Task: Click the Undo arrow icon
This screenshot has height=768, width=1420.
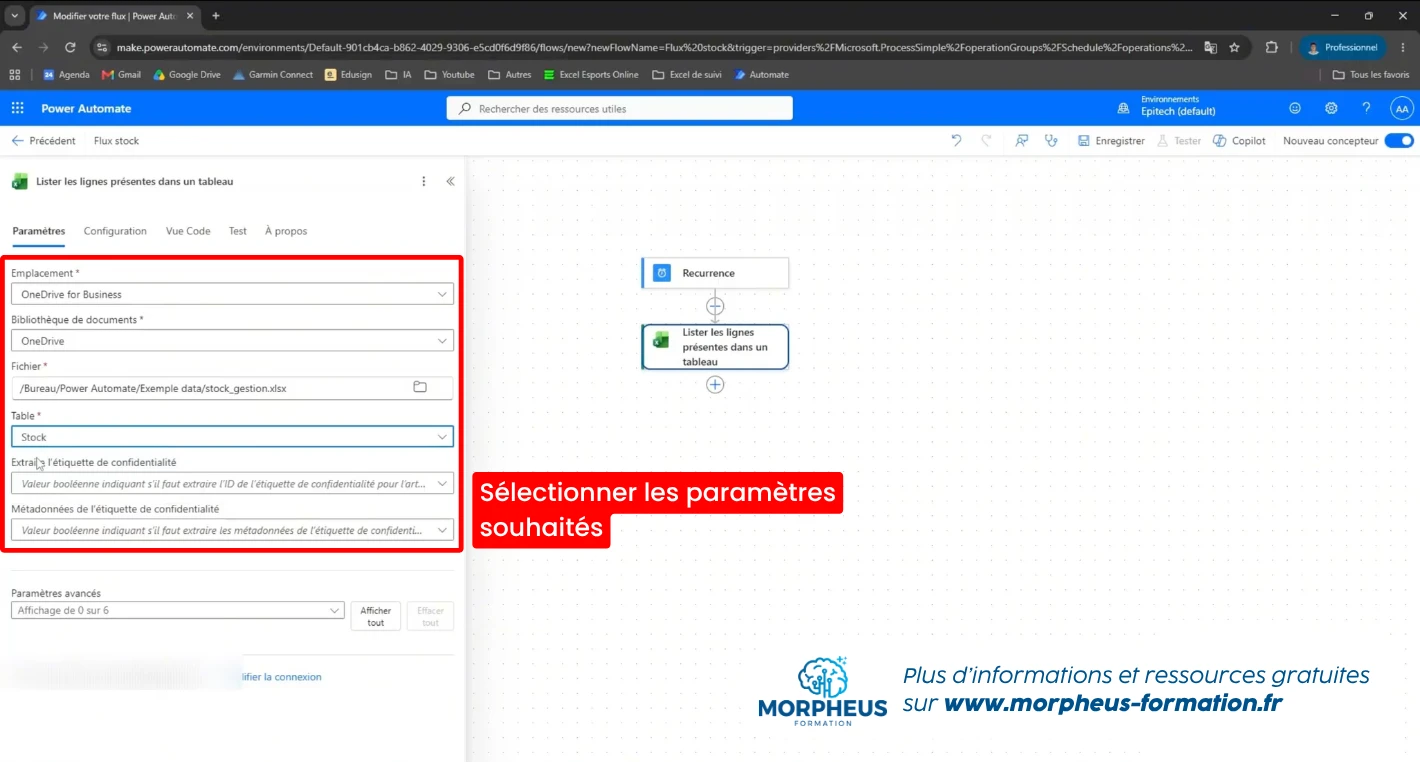Action: click(x=956, y=141)
